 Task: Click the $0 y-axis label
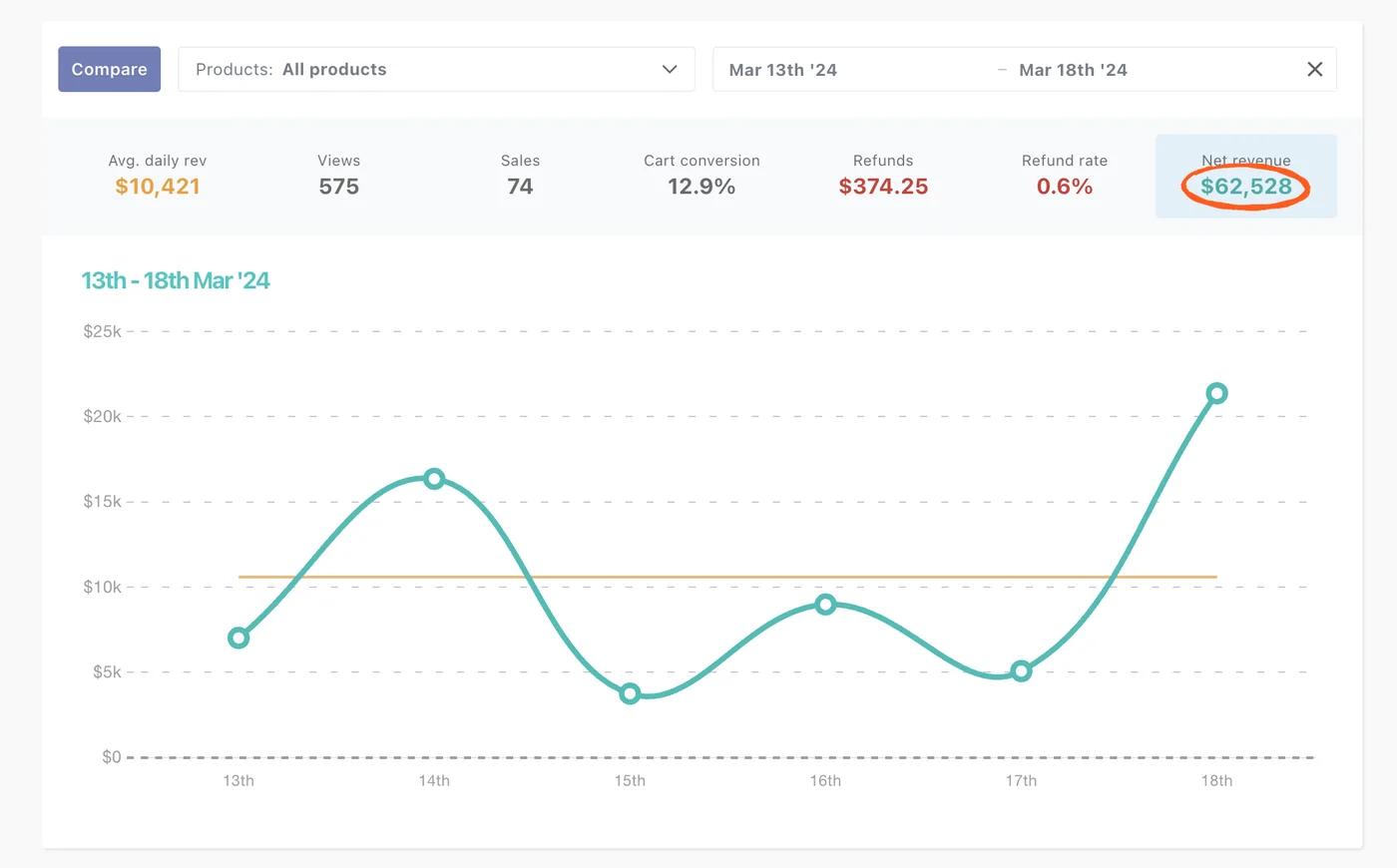click(112, 757)
